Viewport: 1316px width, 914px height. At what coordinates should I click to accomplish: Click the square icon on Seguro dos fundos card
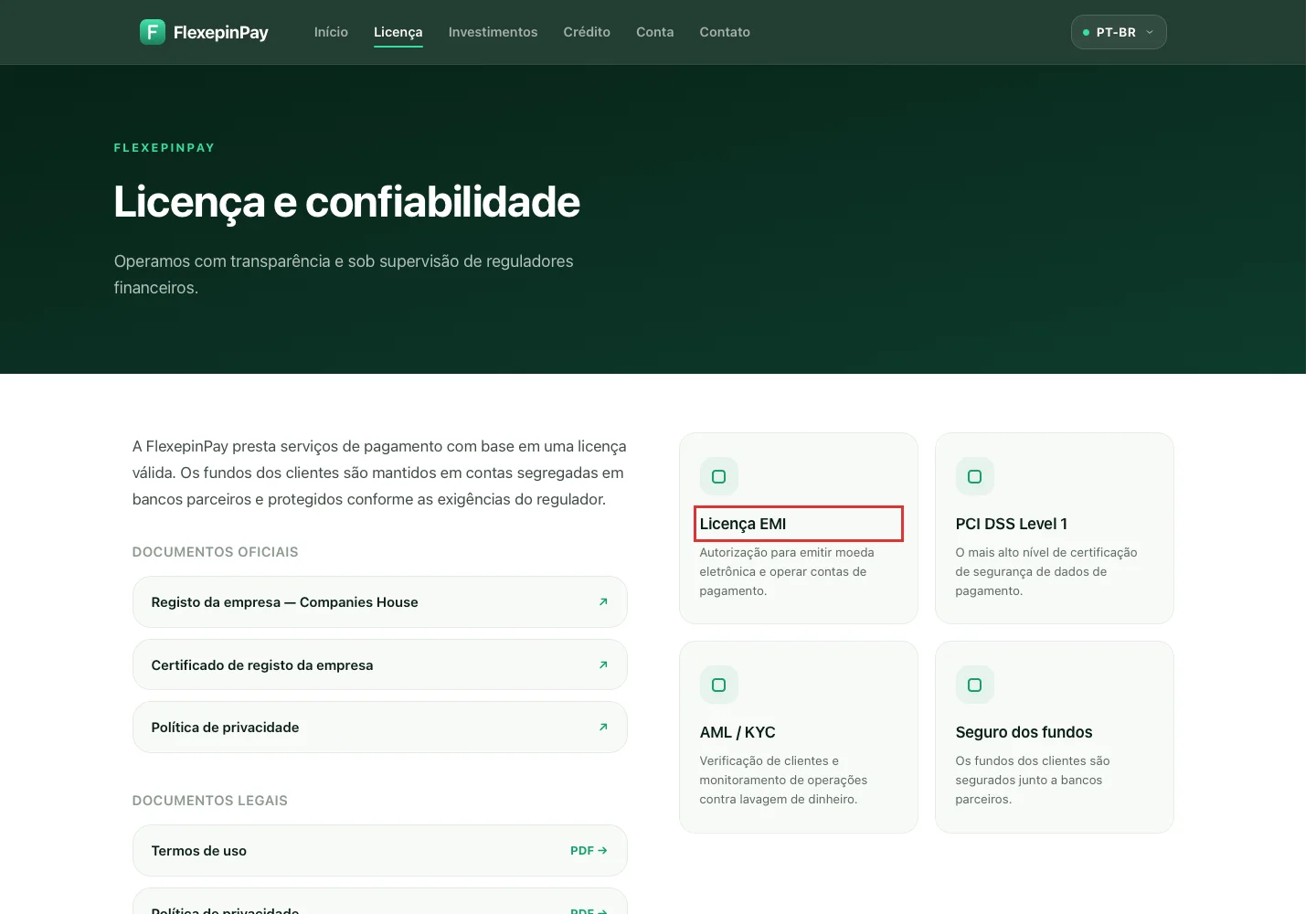[x=975, y=685]
